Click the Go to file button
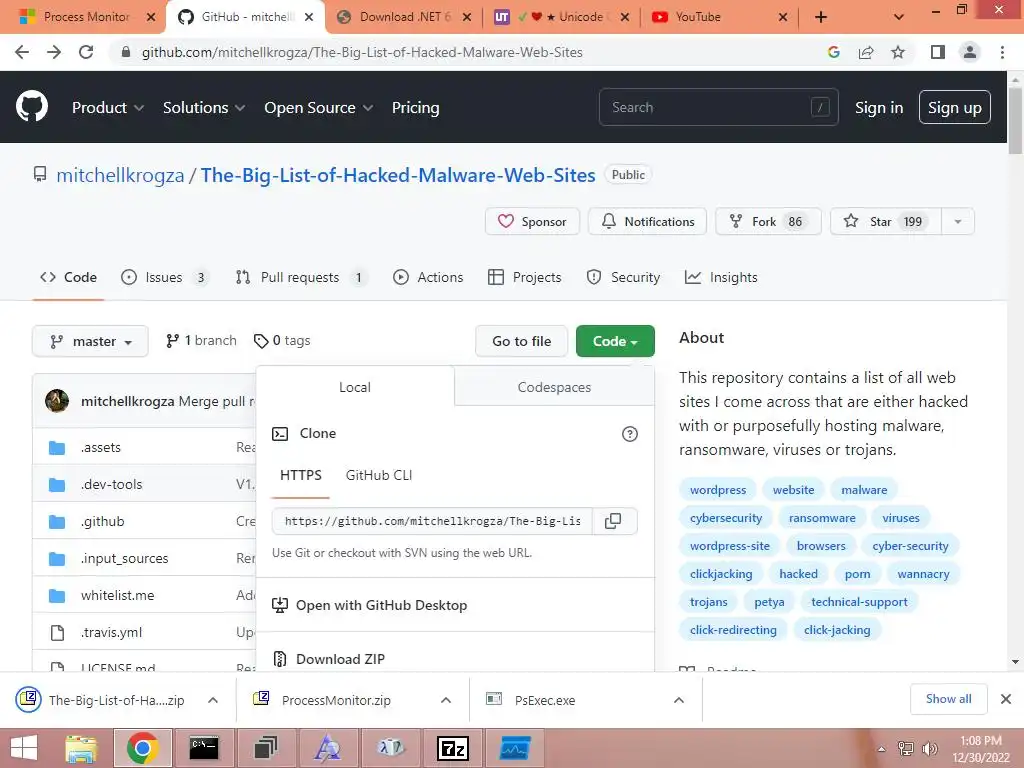1024x768 pixels. pos(521,342)
